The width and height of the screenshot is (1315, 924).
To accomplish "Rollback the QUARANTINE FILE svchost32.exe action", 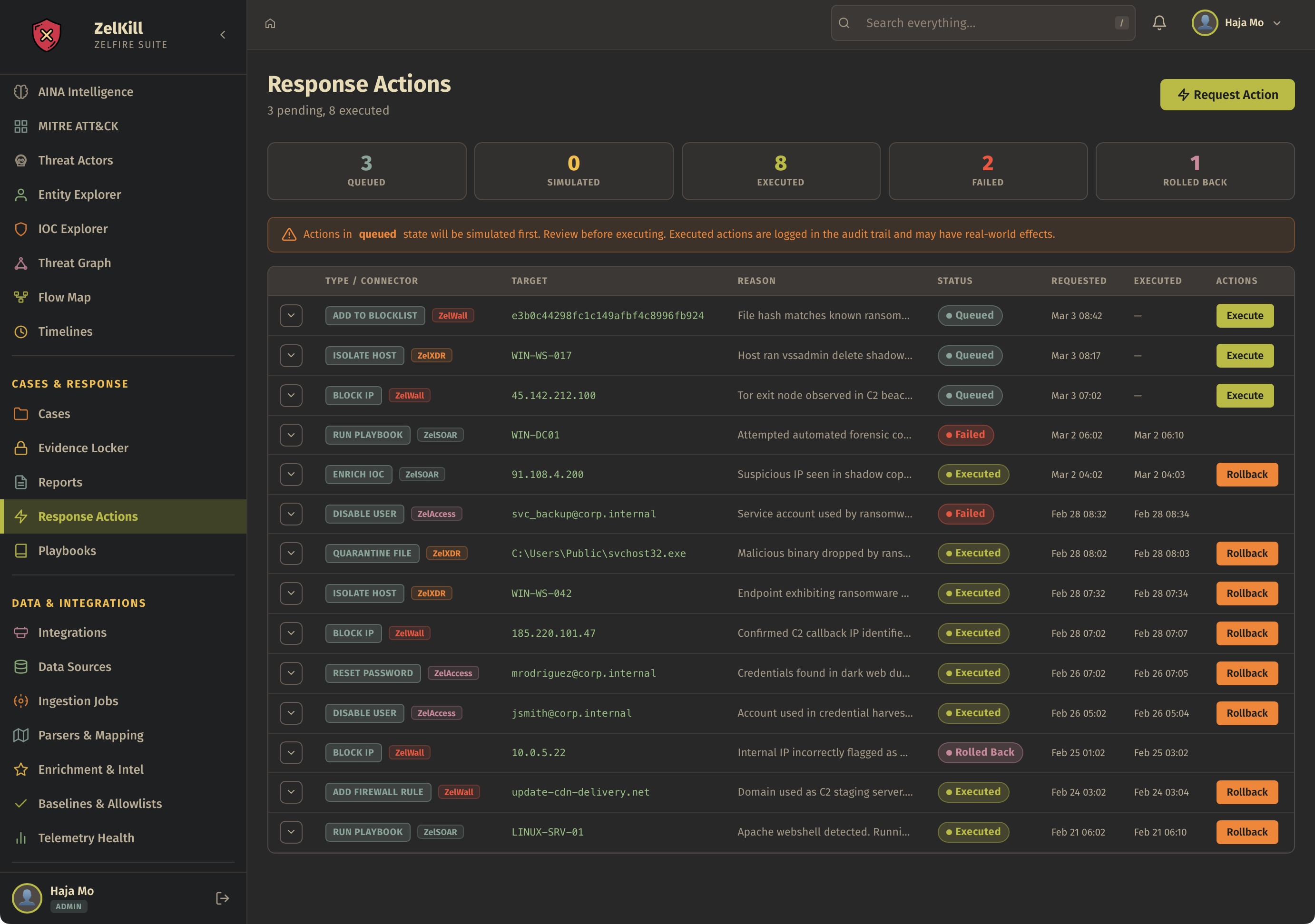I will pyautogui.click(x=1246, y=554).
